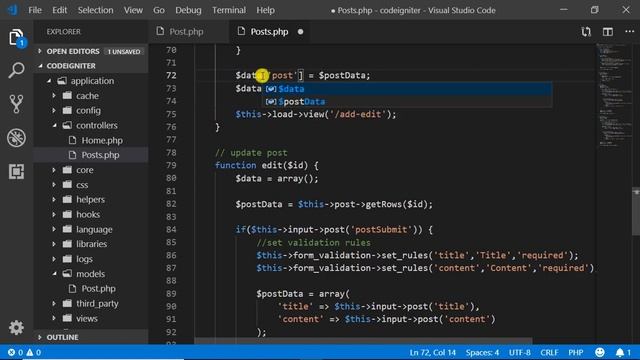640x360 pixels.
Task: Collapse the CODEIGNITER root folder
Action: pyautogui.click(x=91, y=66)
